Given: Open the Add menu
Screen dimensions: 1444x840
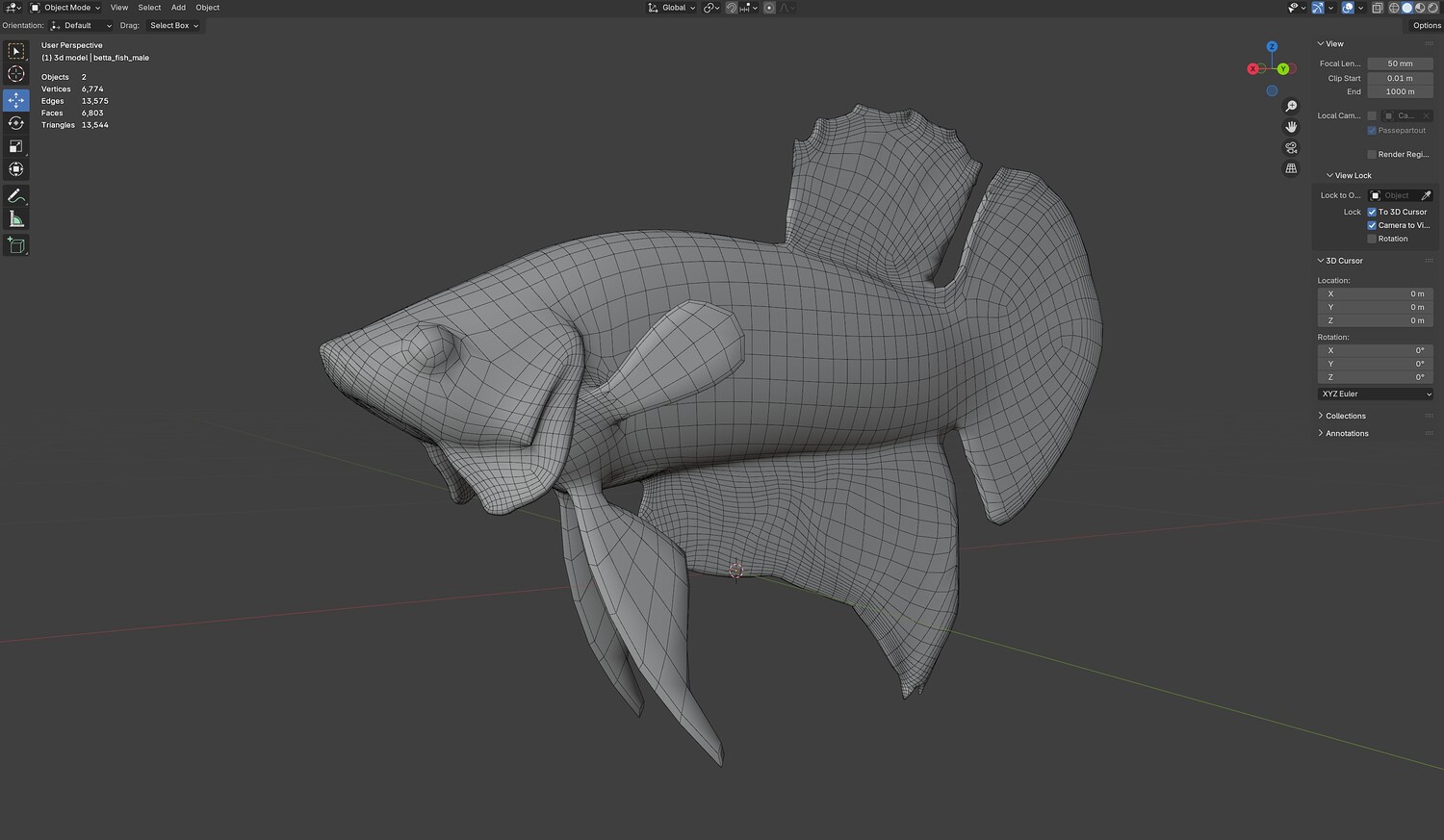Looking at the screenshot, I should click(178, 8).
